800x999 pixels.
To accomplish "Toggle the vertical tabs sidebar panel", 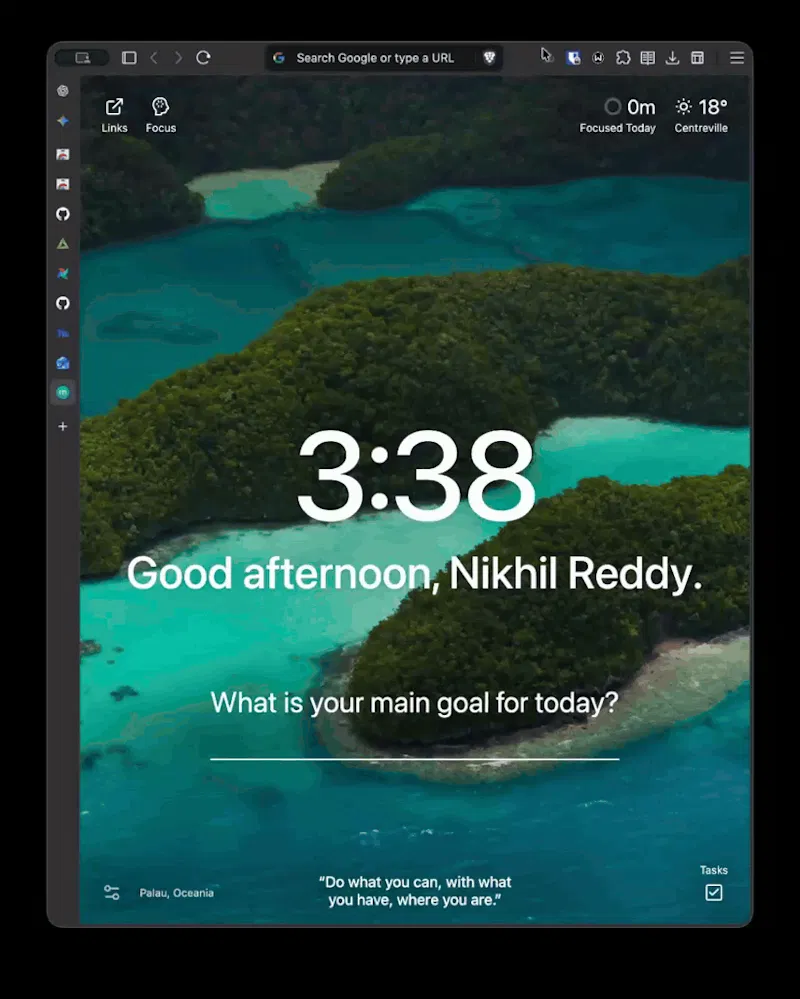I will [129, 58].
